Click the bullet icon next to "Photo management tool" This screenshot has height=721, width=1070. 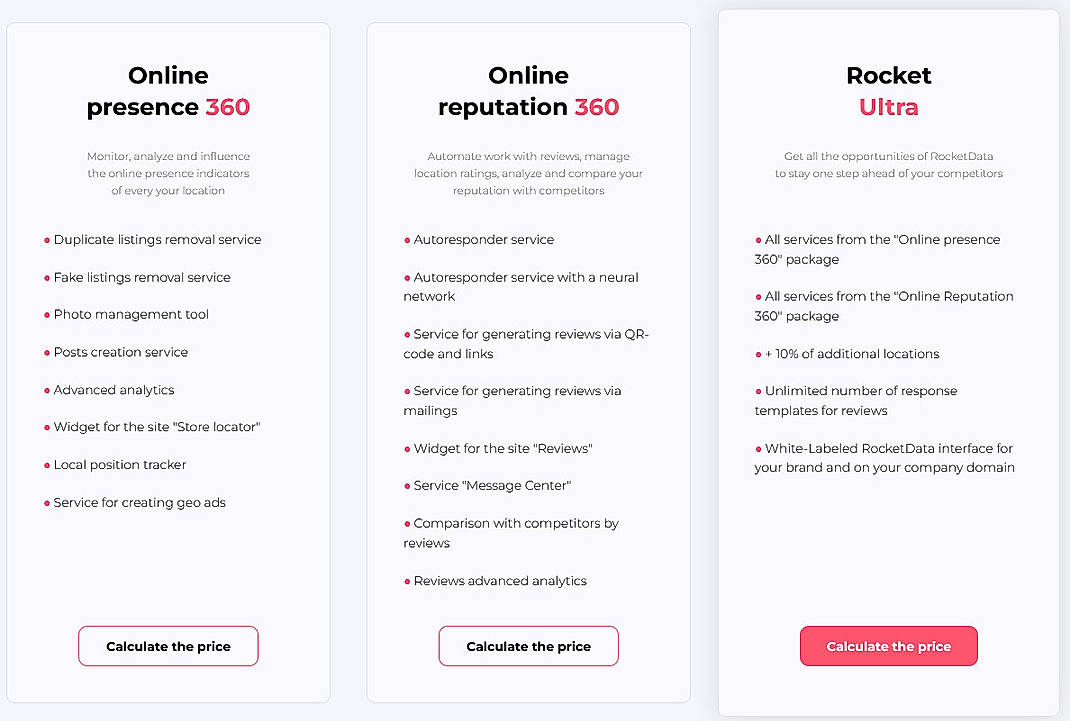point(45,315)
